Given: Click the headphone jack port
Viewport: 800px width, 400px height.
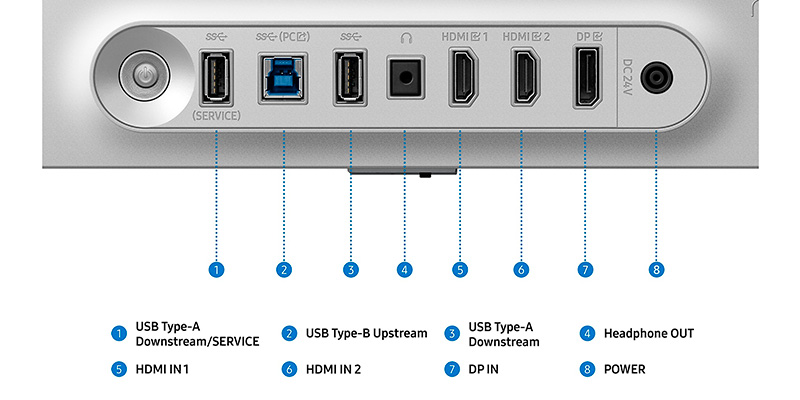Looking at the screenshot, I should 406,78.
